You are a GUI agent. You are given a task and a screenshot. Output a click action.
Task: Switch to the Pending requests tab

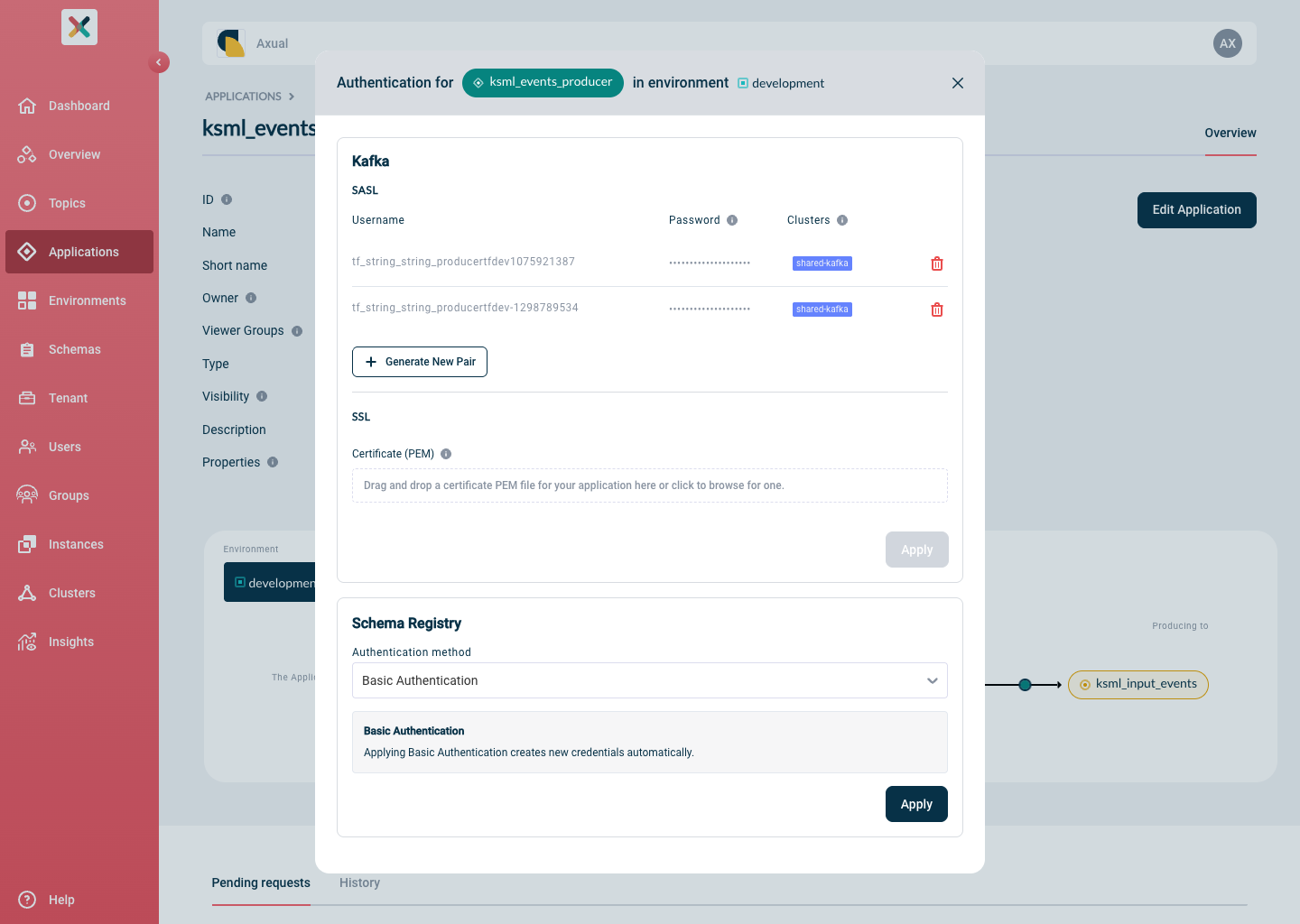click(x=261, y=882)
